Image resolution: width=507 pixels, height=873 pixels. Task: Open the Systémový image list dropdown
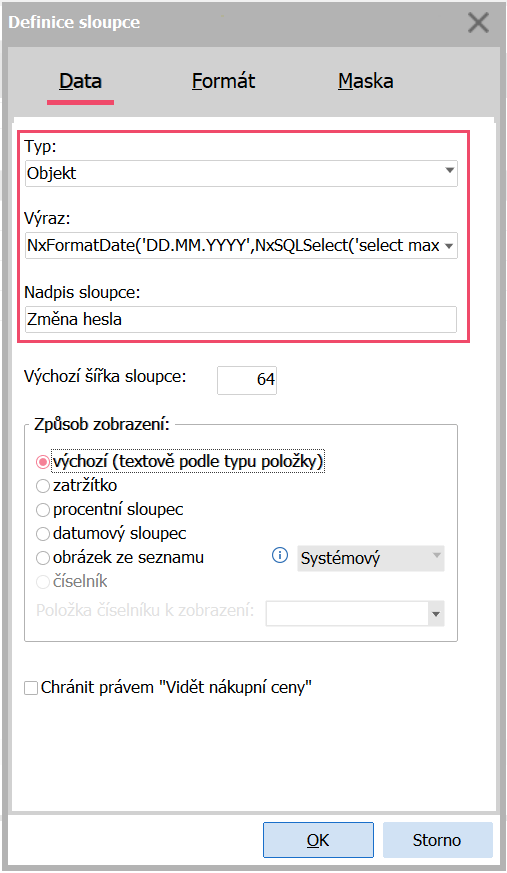[x=371, y=558]
